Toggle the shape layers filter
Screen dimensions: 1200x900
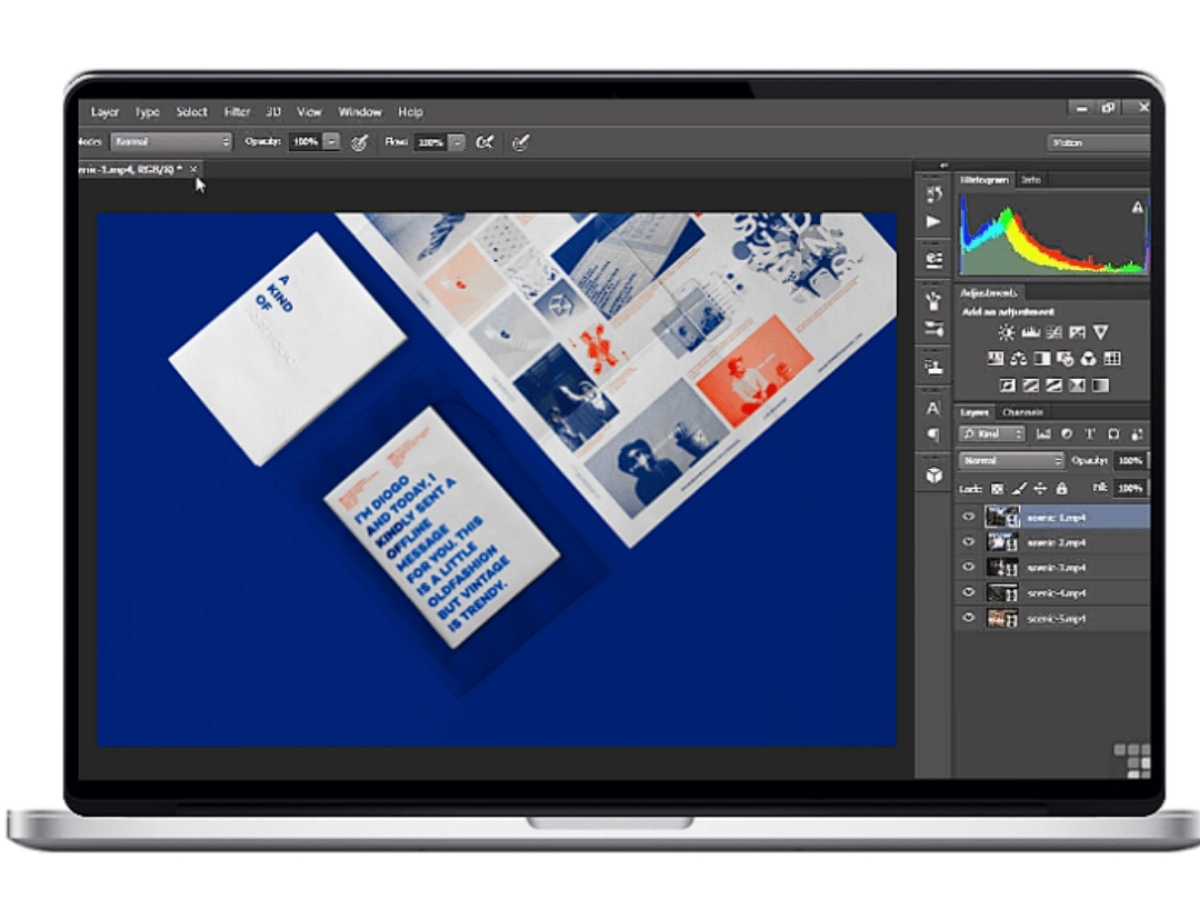1113,434
